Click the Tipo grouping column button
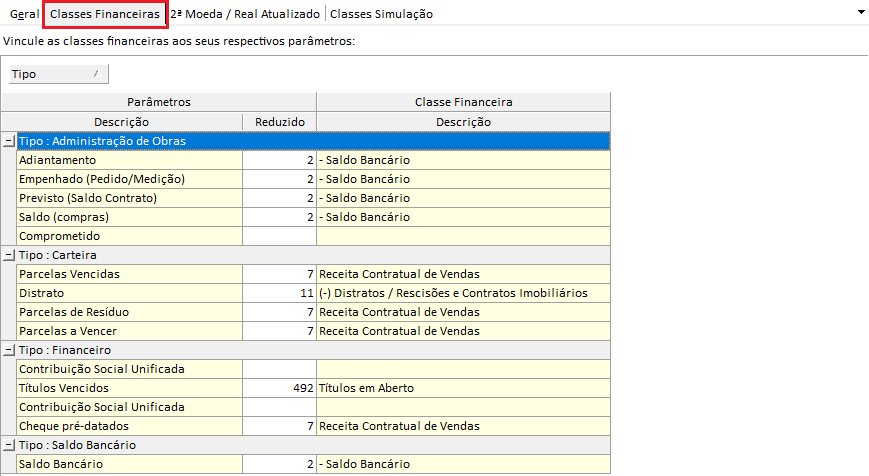 click(57, 74)
